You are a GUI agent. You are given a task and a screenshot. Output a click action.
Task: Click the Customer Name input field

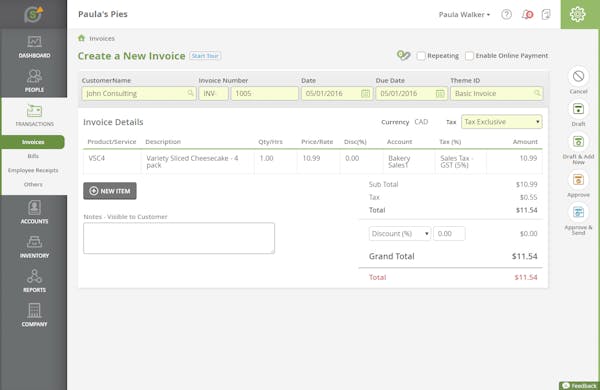(x=139, y=93)
